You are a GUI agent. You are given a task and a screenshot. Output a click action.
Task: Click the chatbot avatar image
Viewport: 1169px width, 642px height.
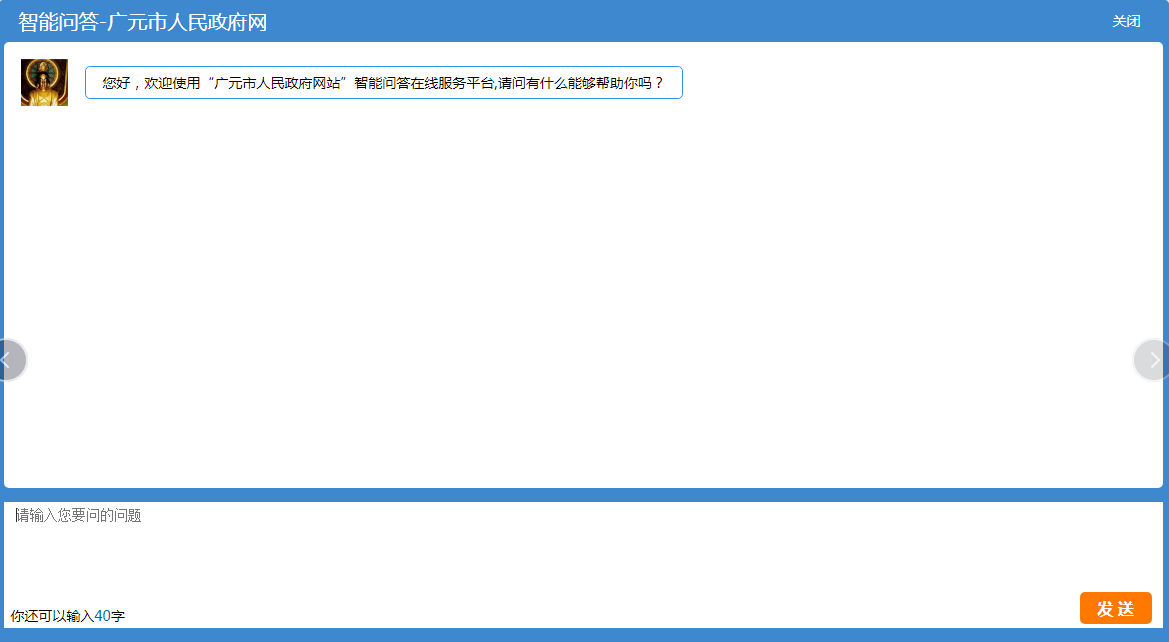pos(44,82)
